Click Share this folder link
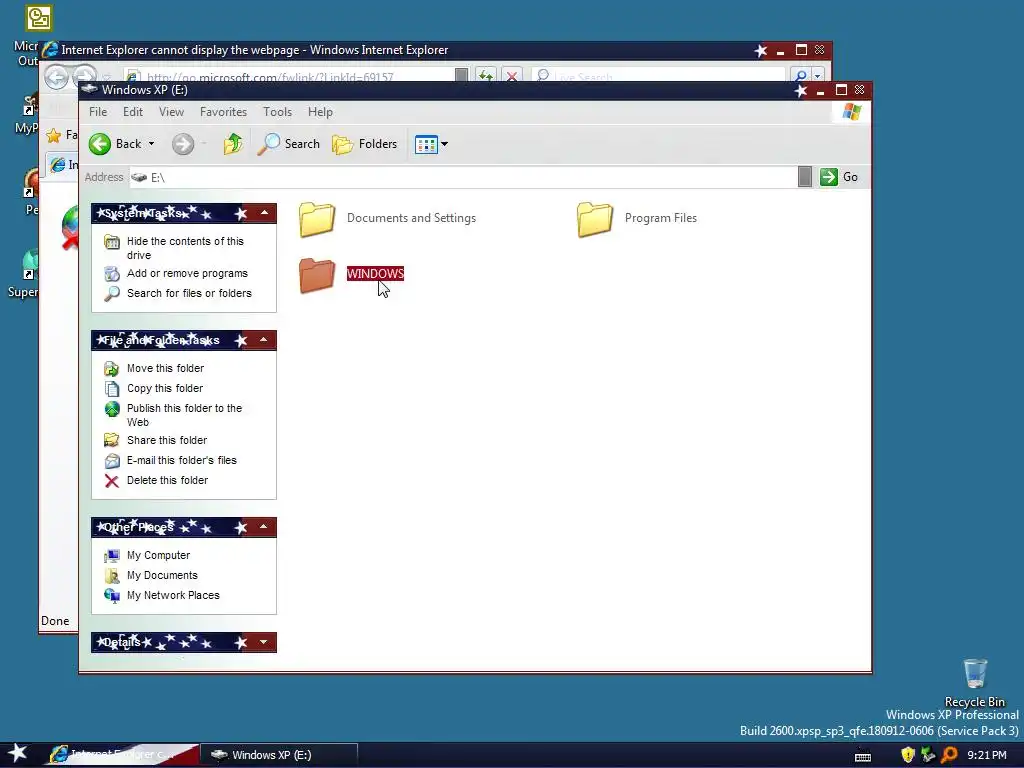The width and height of the screenshot is (1024, 768). click(x=167, y=440)
